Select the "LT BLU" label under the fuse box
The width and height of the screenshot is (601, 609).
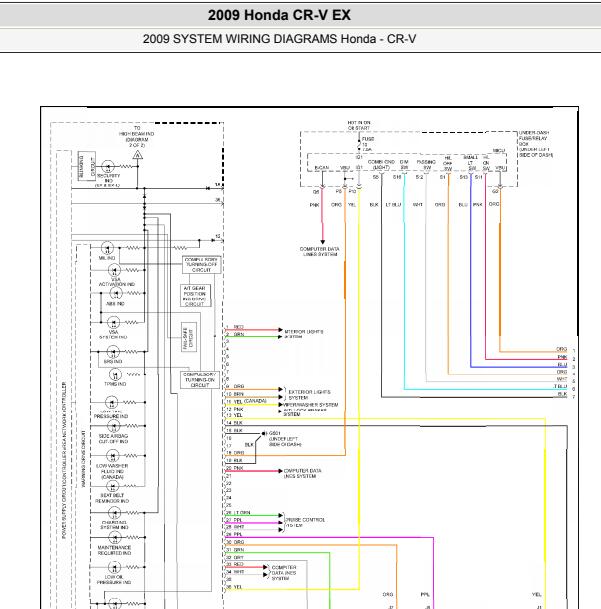point(393,205)
